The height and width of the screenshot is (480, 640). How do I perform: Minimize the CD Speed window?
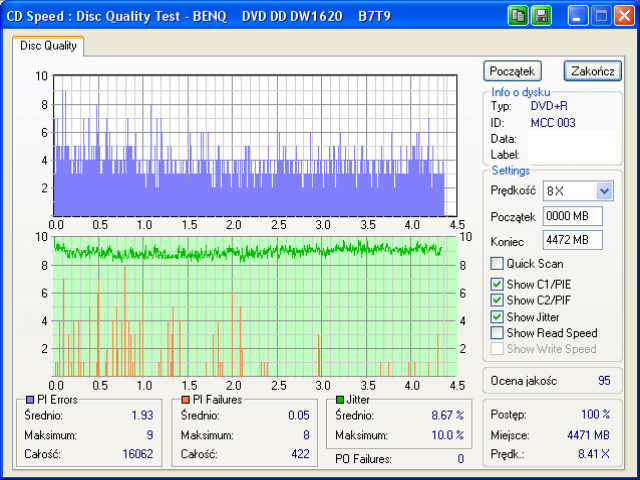pyautogui.click(x=578, y=16)
